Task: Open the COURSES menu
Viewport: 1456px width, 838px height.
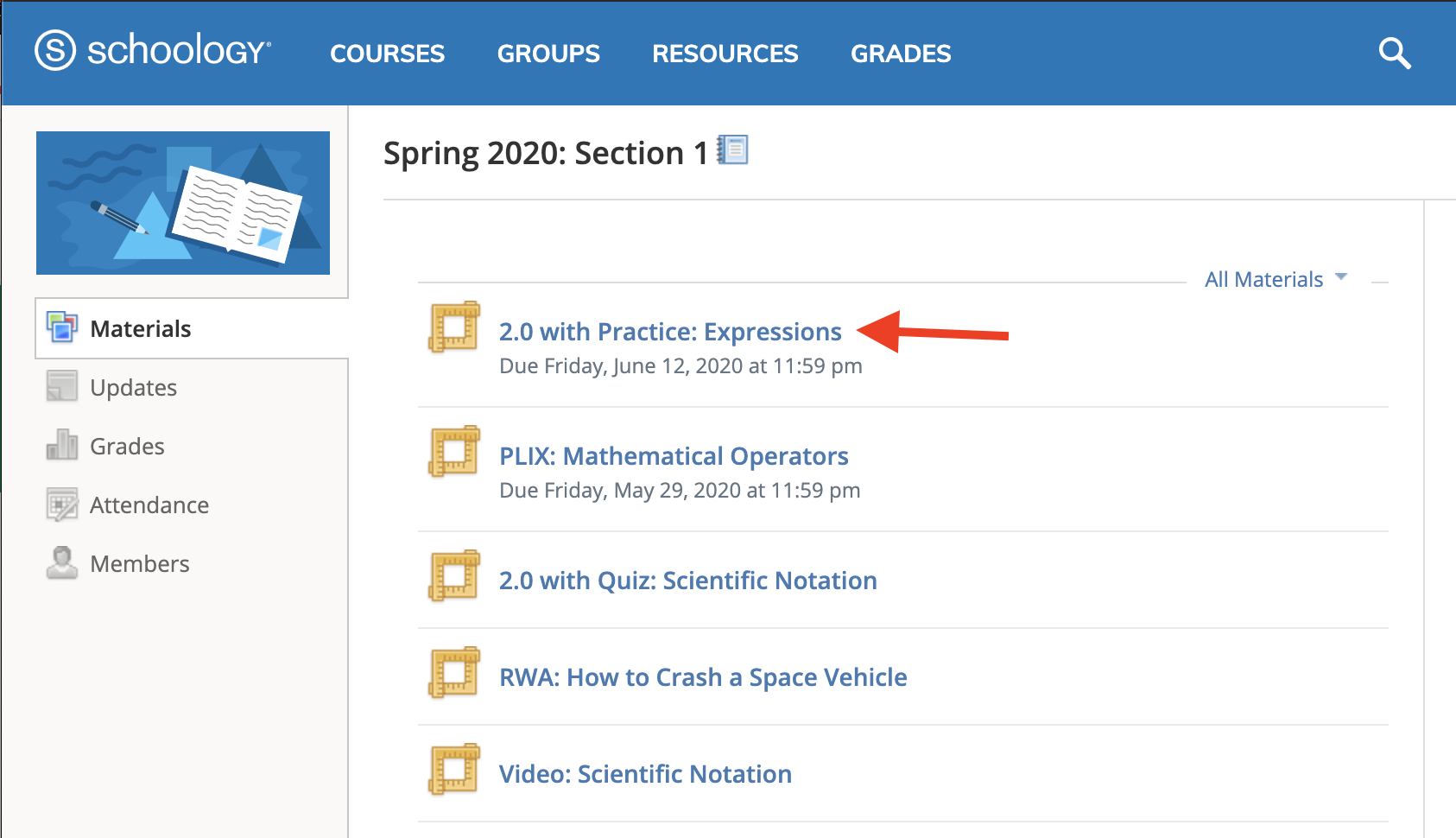Action: point(387,53)
